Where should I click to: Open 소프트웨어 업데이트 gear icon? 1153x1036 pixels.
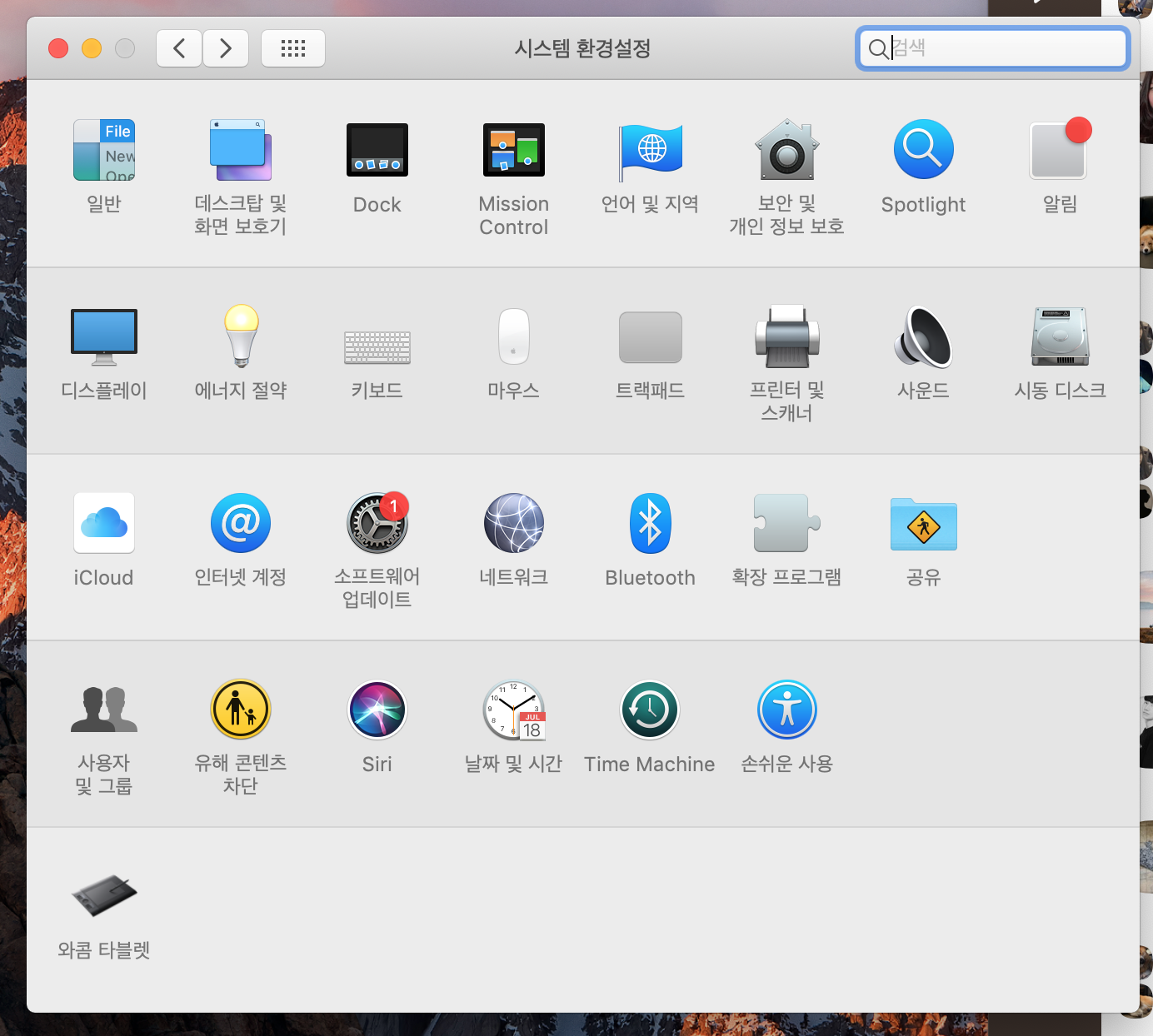tap(377, 523)
